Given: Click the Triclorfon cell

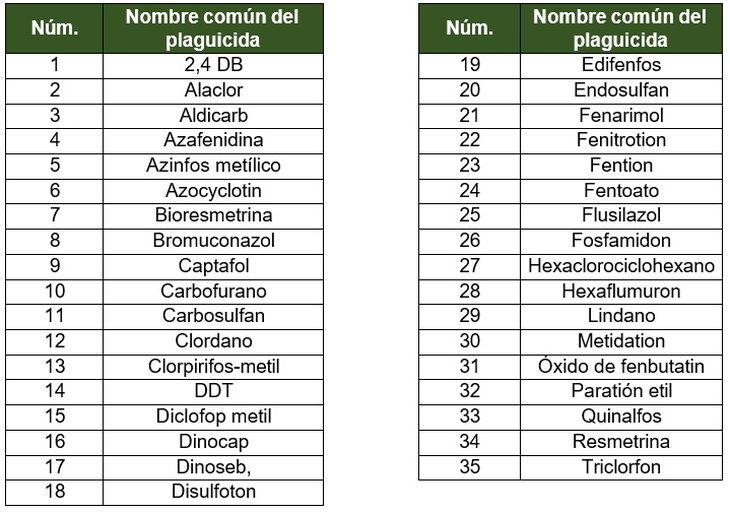Looking at the screenshot, I should pos(620,466).
